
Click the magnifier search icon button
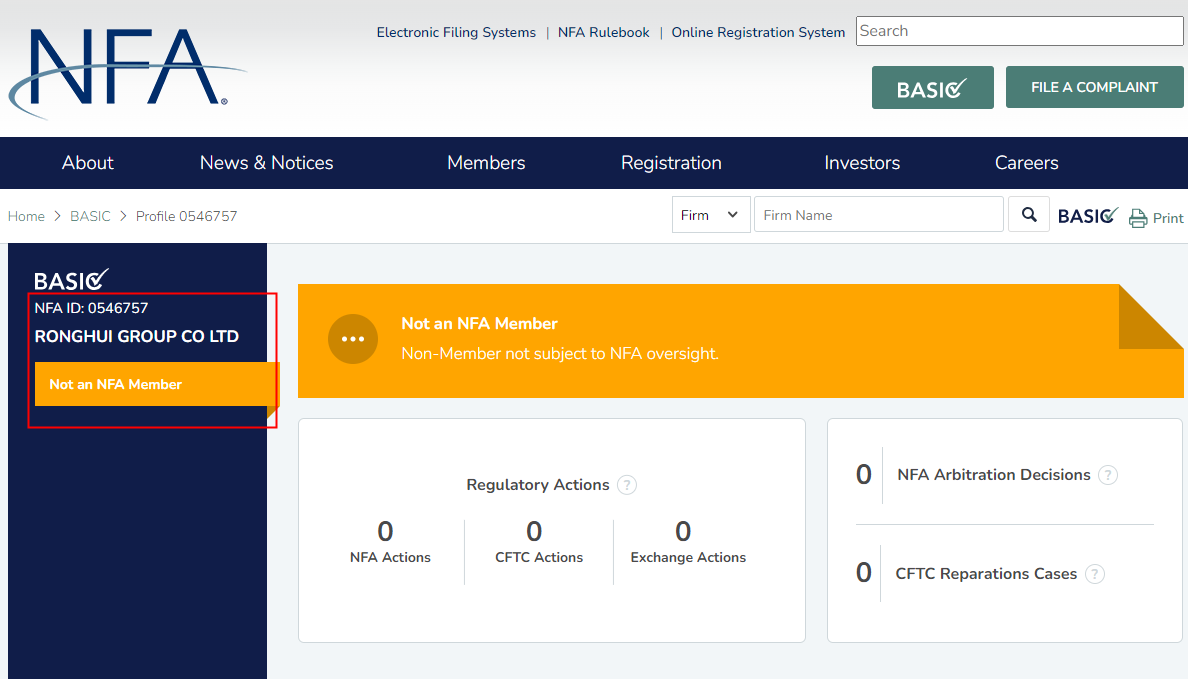pos(1029,214)
